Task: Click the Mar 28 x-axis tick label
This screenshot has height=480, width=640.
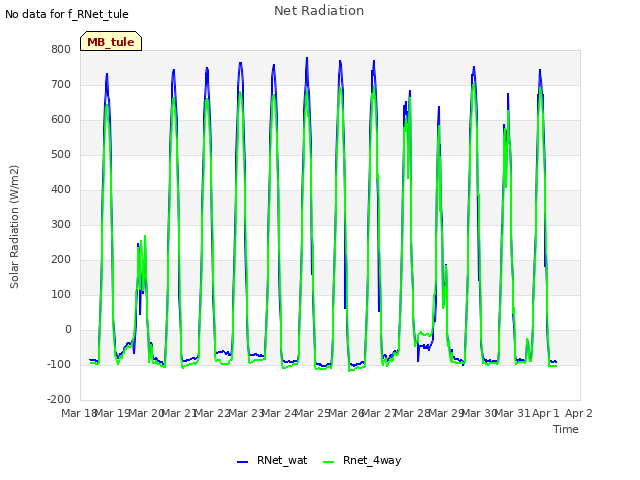Action: 412,413
